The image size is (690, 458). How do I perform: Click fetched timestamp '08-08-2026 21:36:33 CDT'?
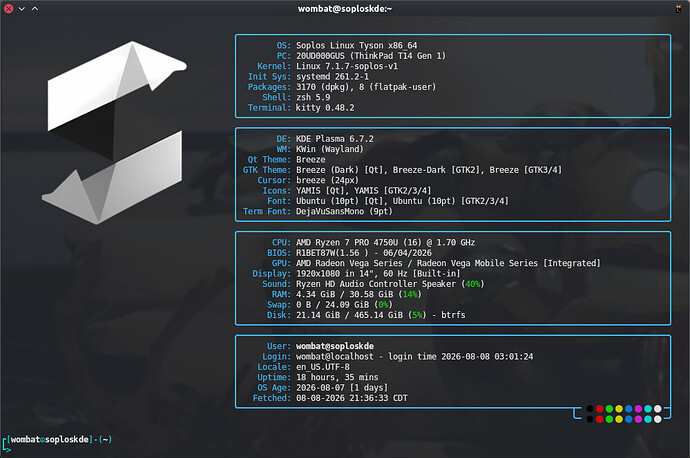click(x=352, y=398)
